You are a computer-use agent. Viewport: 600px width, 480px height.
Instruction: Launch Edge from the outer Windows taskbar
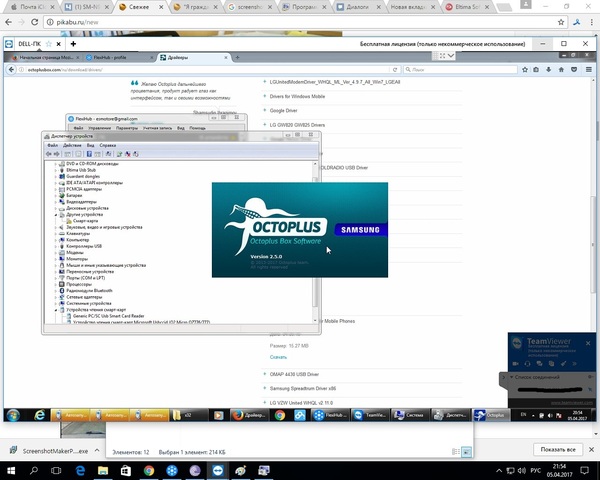(80, 470)
